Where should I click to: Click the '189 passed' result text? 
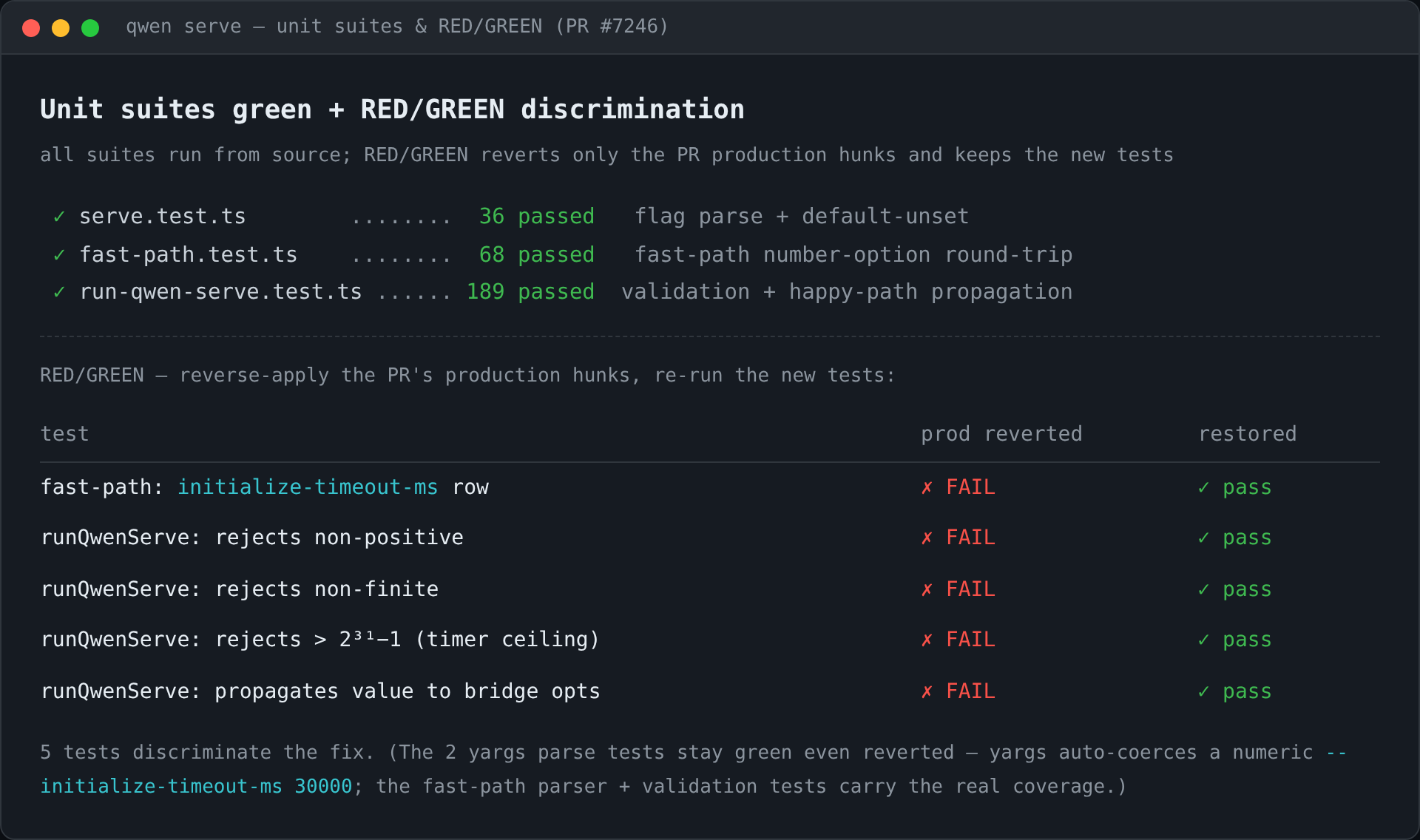[530, 292]
